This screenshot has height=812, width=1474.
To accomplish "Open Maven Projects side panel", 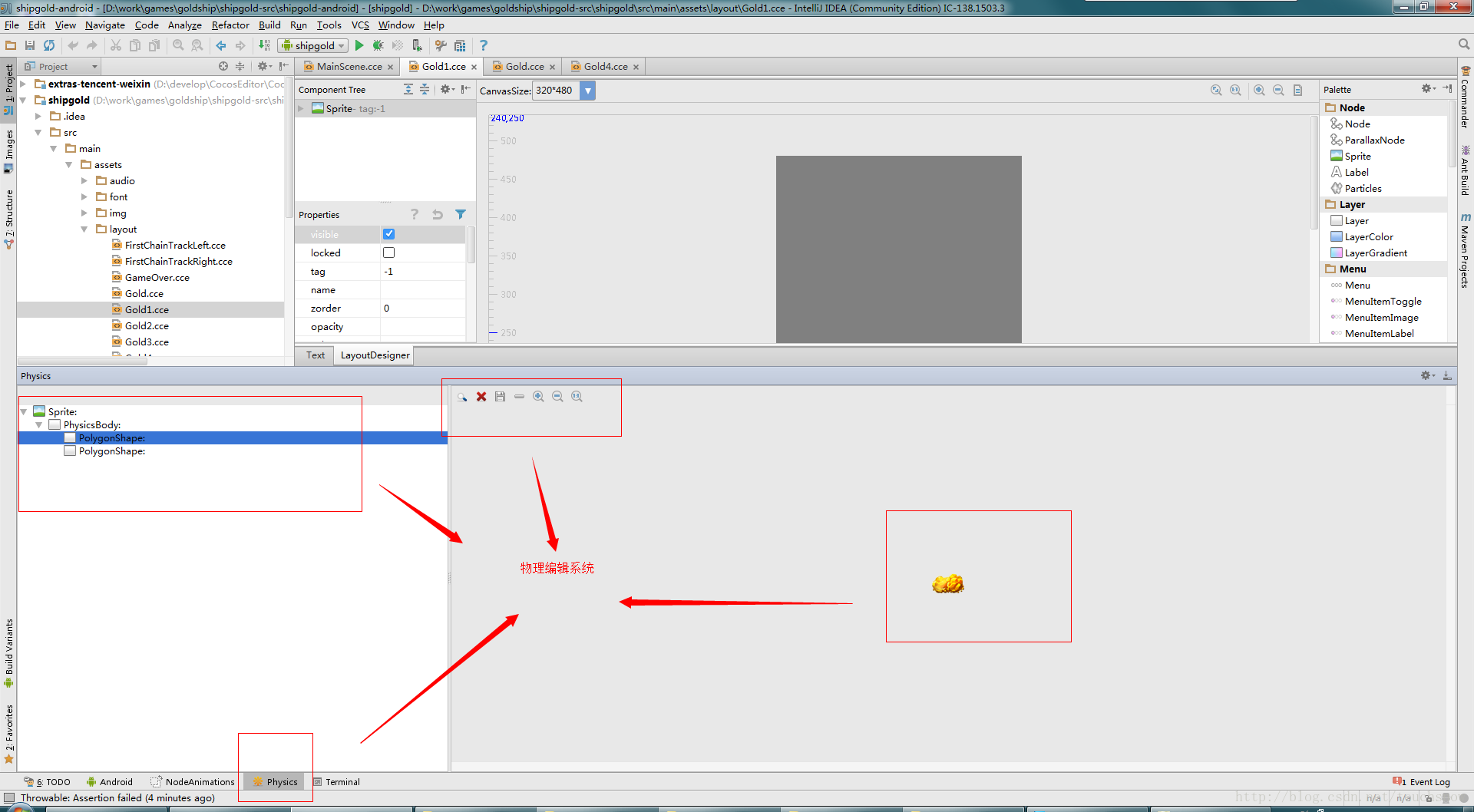I will pyautogui.click(x=1465, y=252).
